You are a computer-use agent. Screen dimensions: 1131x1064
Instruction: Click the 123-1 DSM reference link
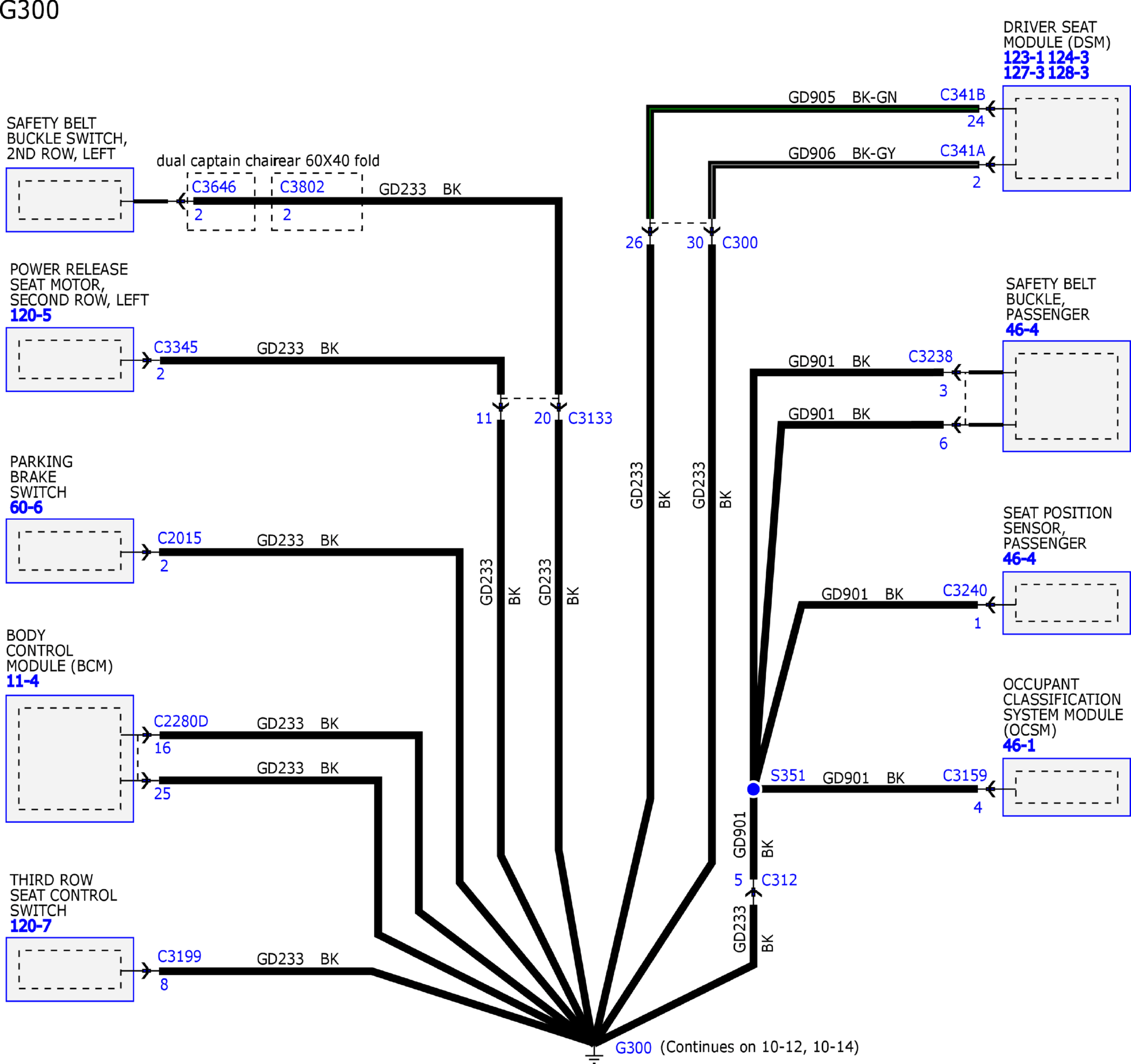click(x=1024, y=57)
